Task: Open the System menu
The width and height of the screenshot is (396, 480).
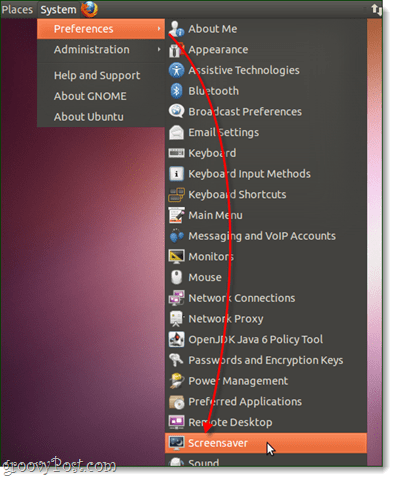Action: [x=58, y=10]
